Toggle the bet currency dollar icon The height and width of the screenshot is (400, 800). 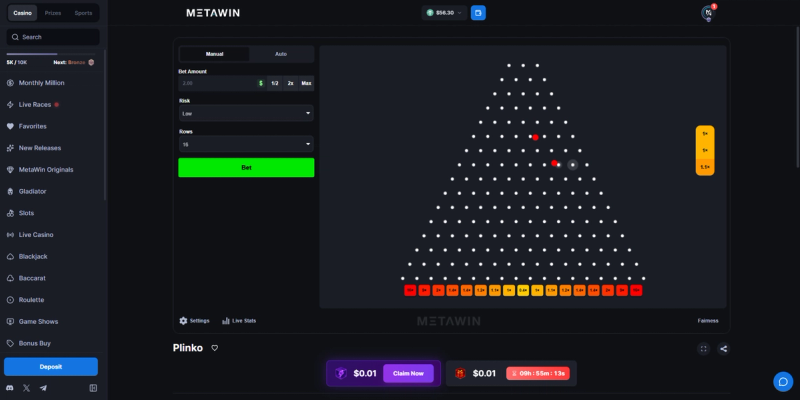tap(261, 83)
